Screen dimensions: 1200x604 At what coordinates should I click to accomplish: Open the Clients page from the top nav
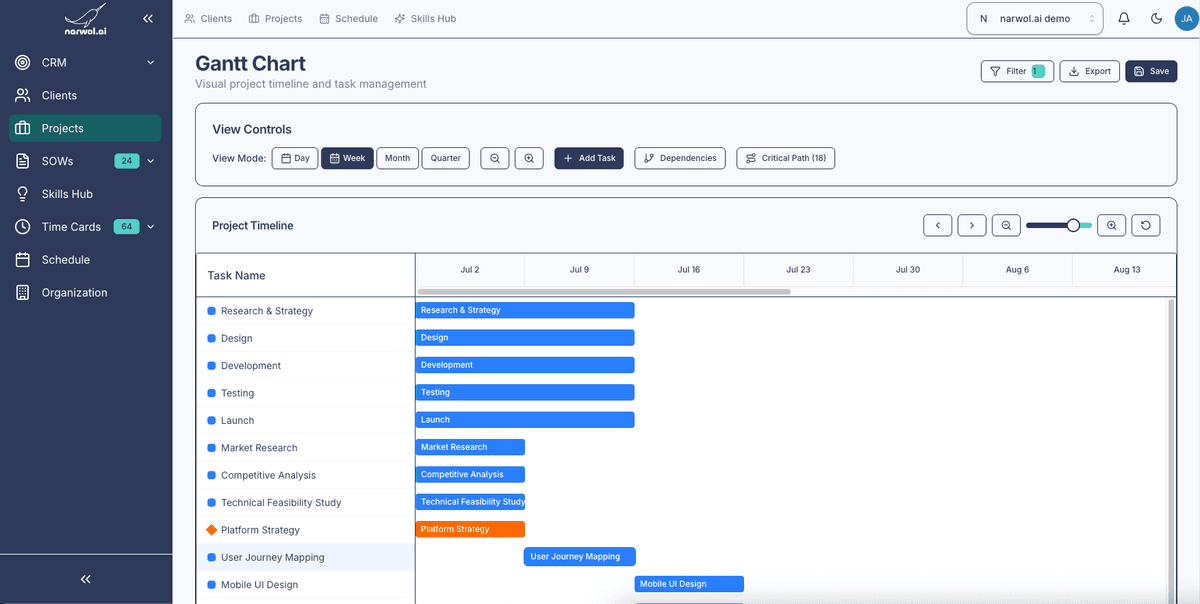tap(208, 18)
